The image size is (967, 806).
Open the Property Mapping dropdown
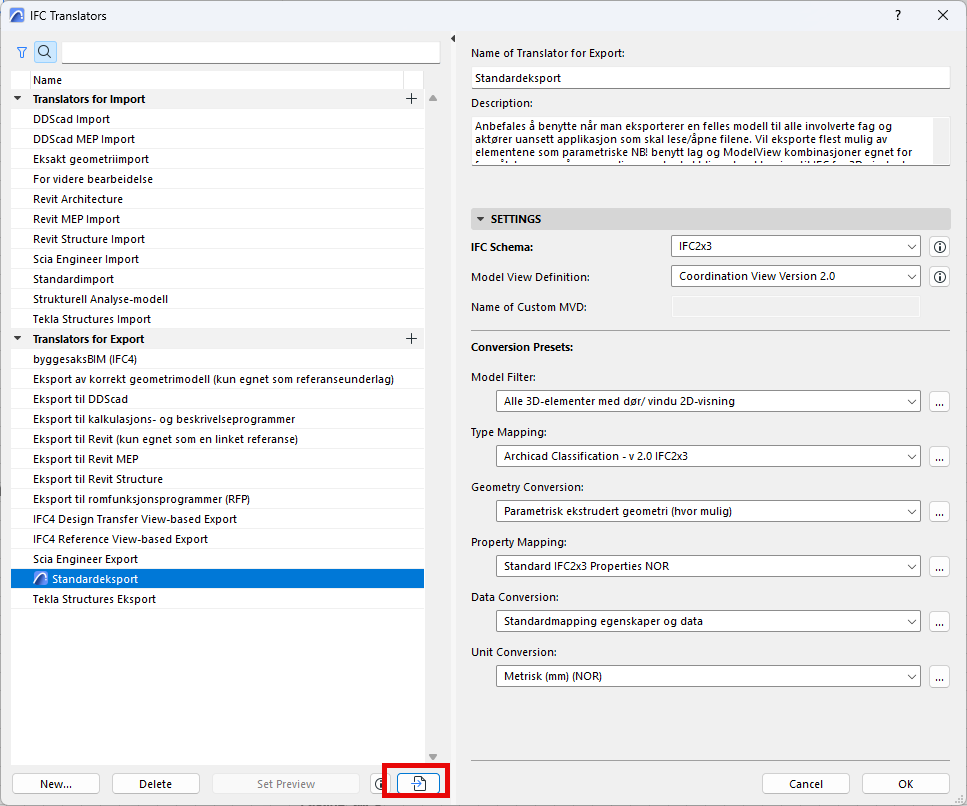[708, 567]
